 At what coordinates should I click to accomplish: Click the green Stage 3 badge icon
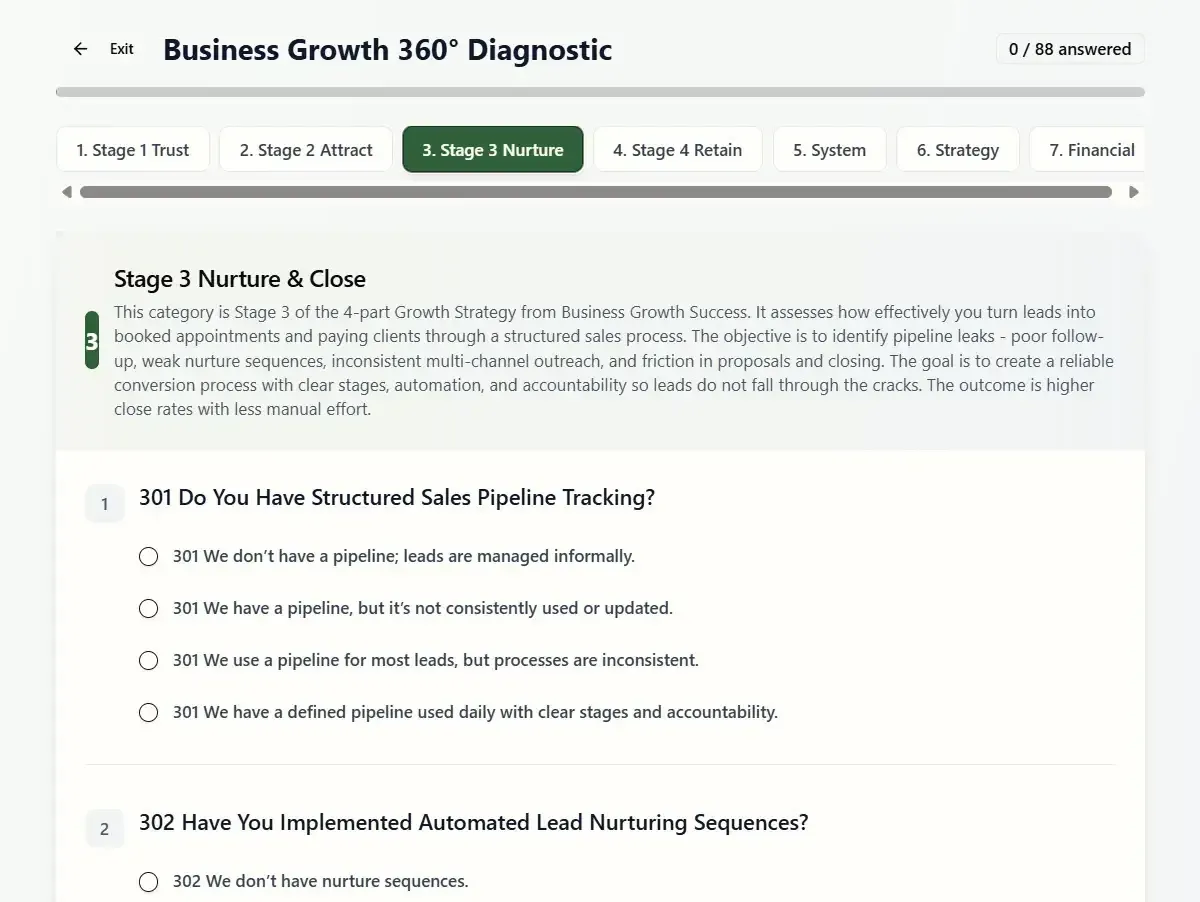[x=91, y=340]
